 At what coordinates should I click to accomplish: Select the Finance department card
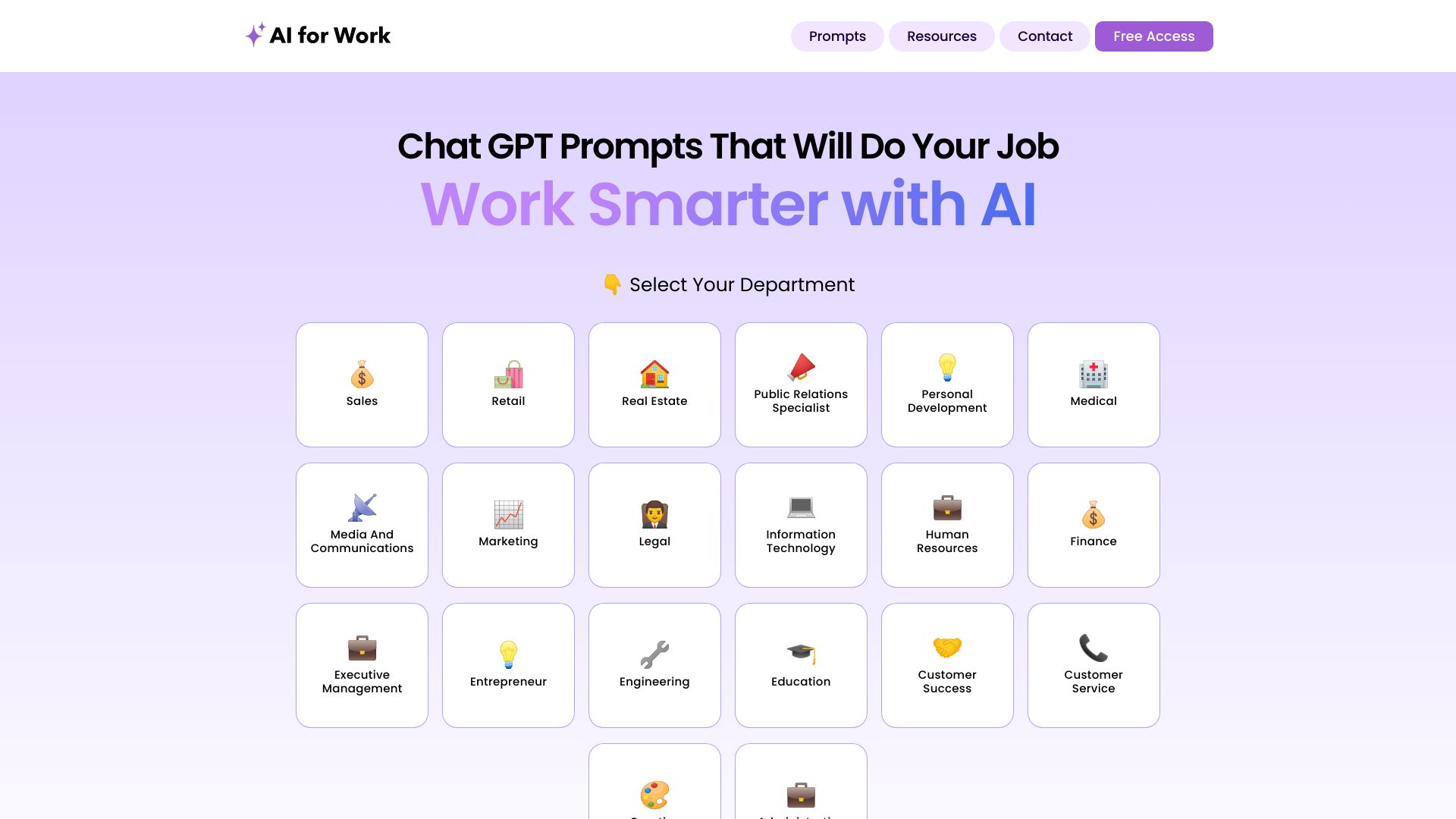click(1093, 524)
